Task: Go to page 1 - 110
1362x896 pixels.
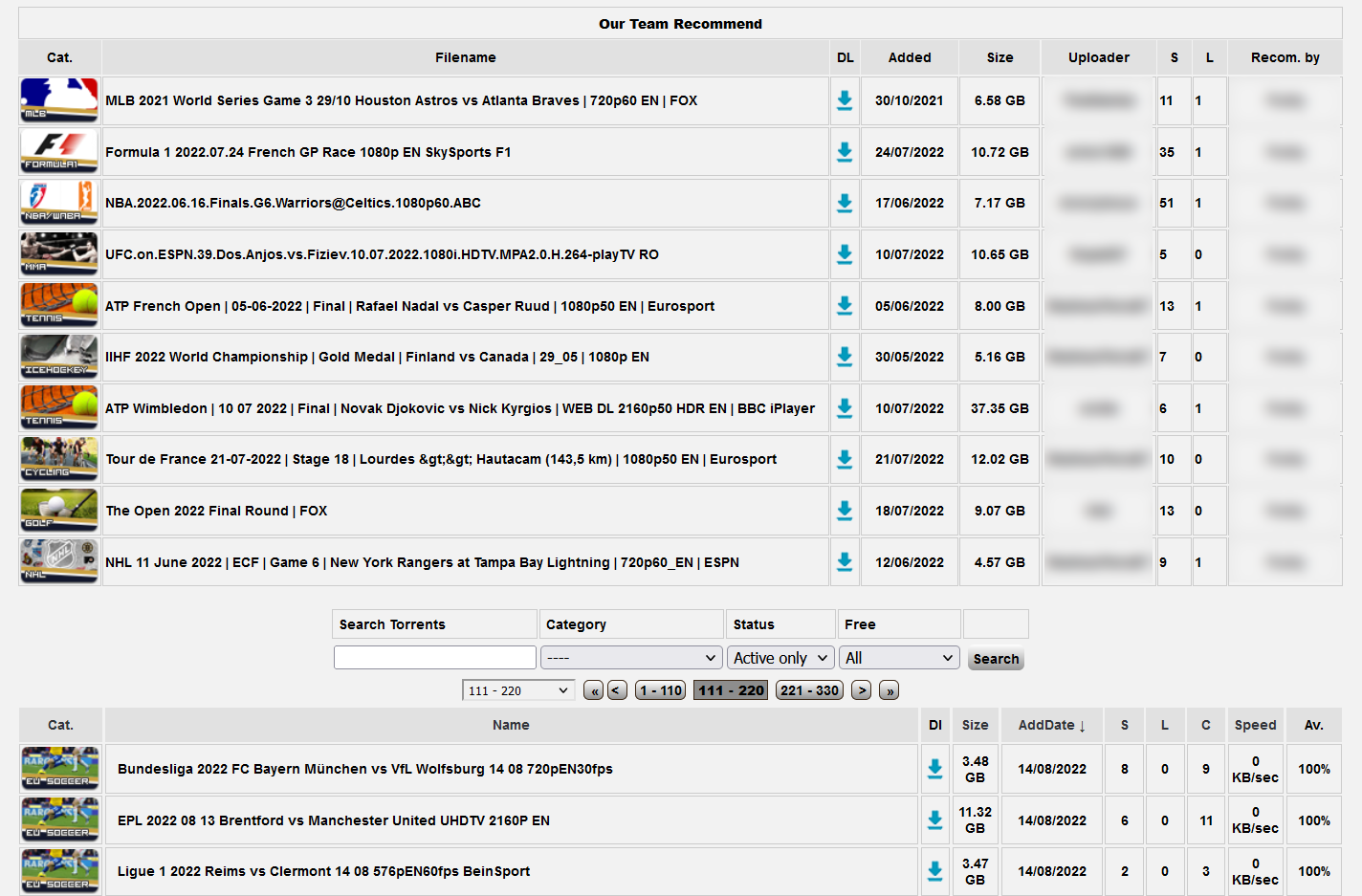Action: click(x=660, y=690)
